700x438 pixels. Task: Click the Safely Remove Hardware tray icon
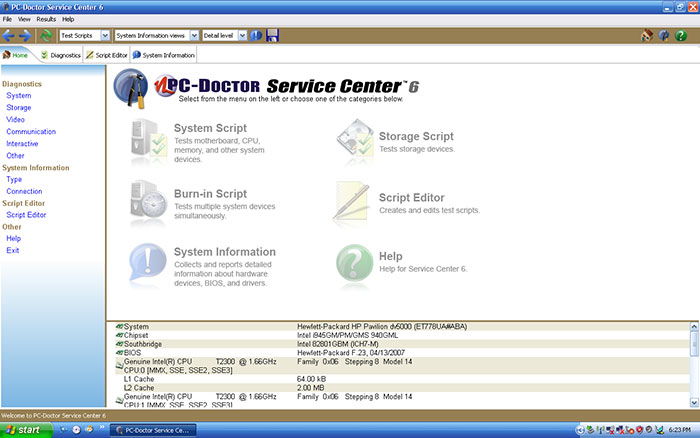[590, 430]
